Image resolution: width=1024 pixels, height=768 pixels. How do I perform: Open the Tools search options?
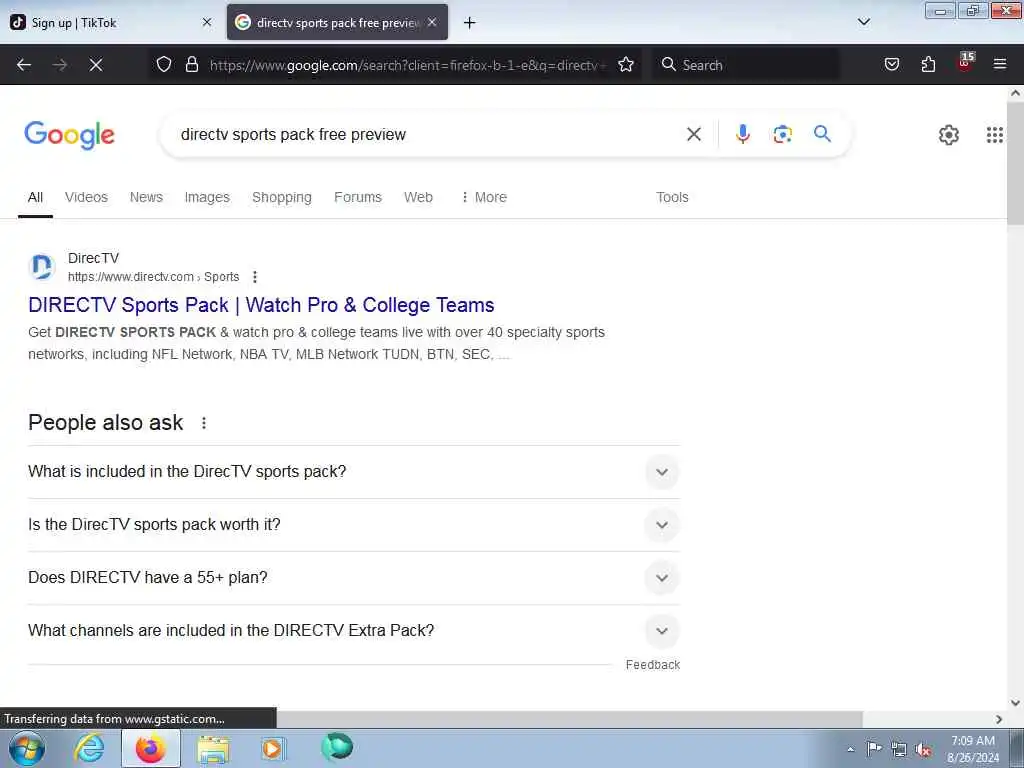click(x=672, y=197)
